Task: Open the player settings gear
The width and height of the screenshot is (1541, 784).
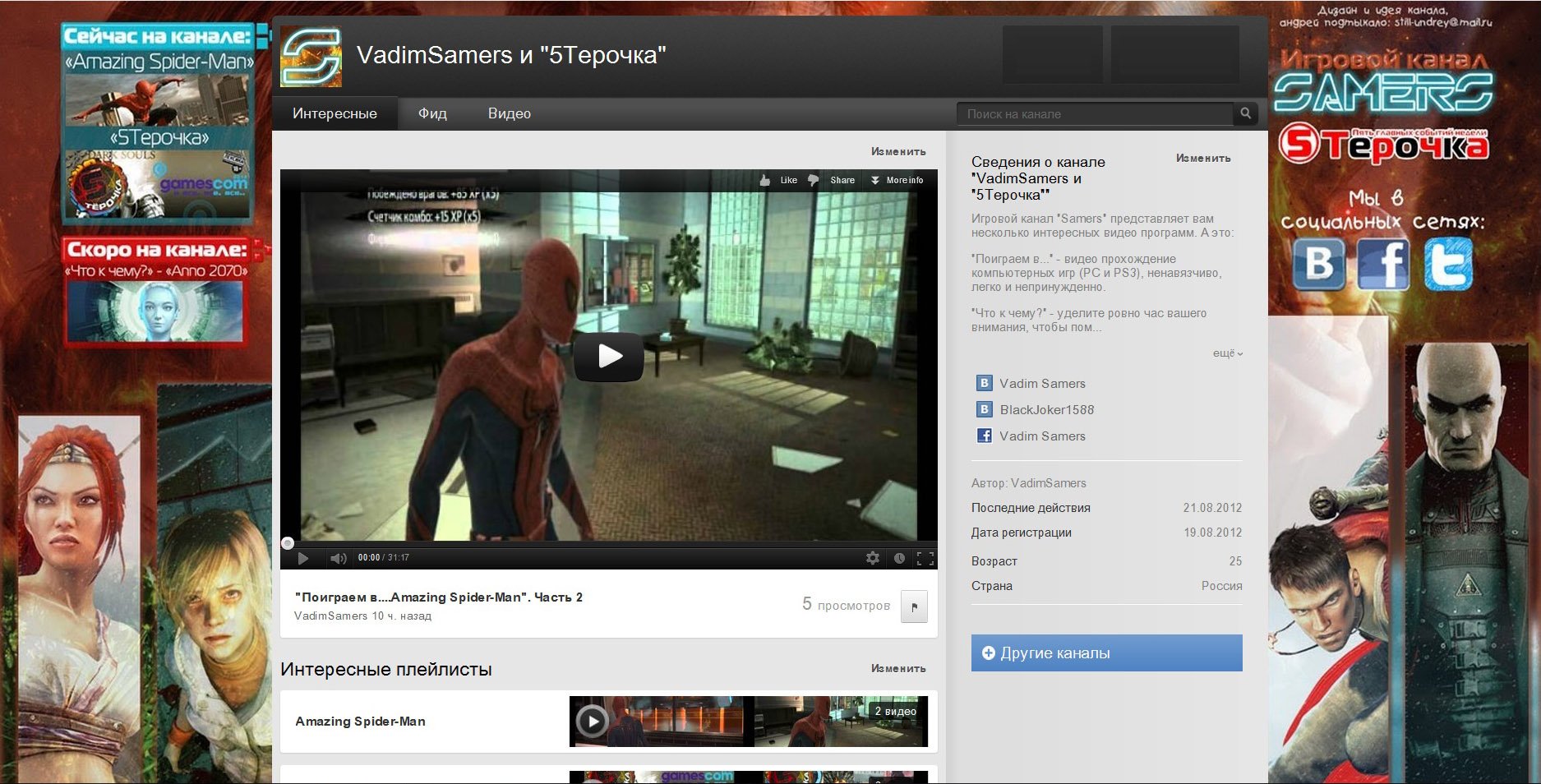Action: (x=873, y=558)
